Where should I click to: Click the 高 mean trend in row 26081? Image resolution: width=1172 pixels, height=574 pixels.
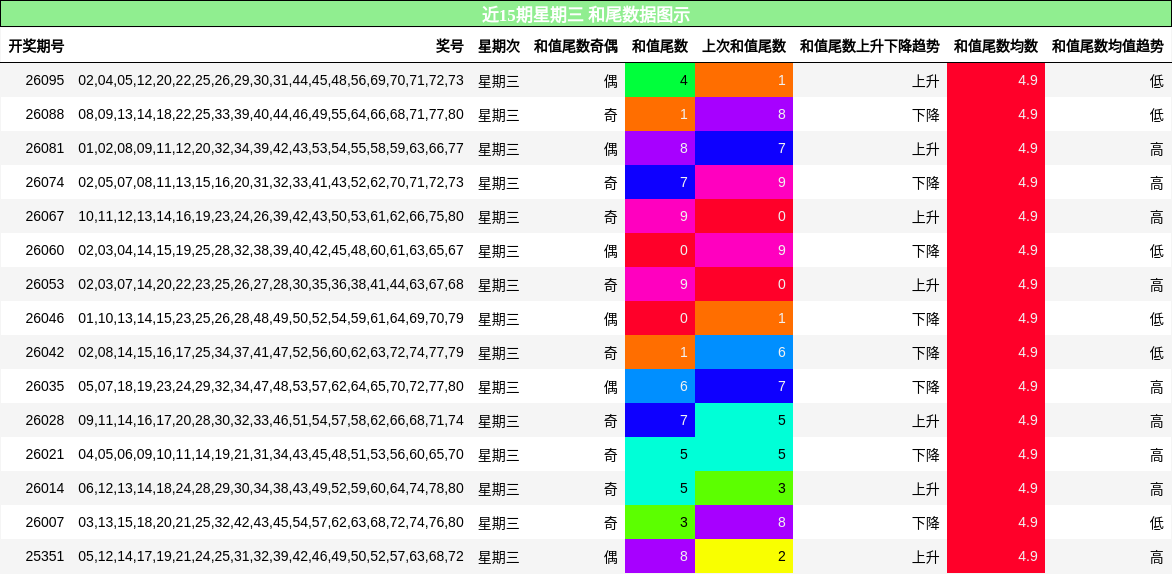click(1156, 149)
